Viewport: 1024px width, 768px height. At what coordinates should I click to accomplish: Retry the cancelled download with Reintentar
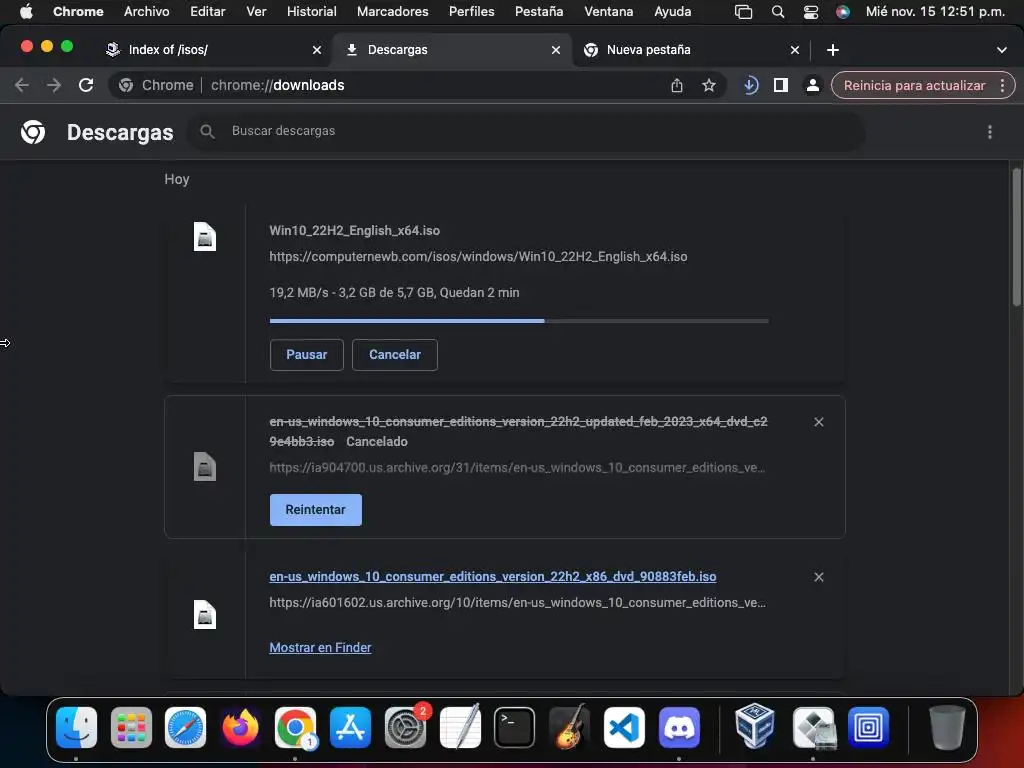point(315,509)
